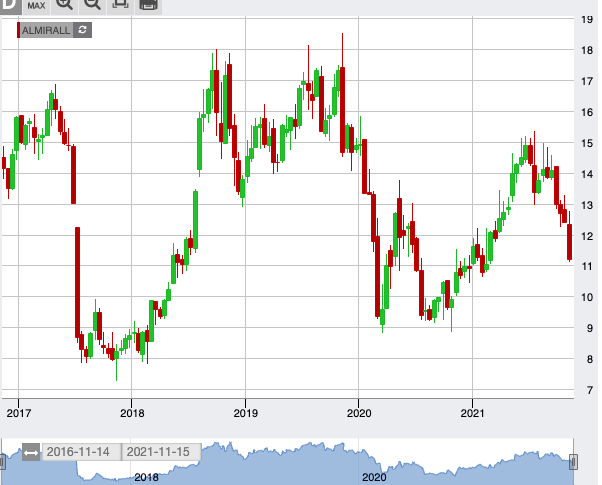The width and height of the screenshot is (602, 485).
Task: Click the range arrows icon beside dates
Action: click(31, 452)
